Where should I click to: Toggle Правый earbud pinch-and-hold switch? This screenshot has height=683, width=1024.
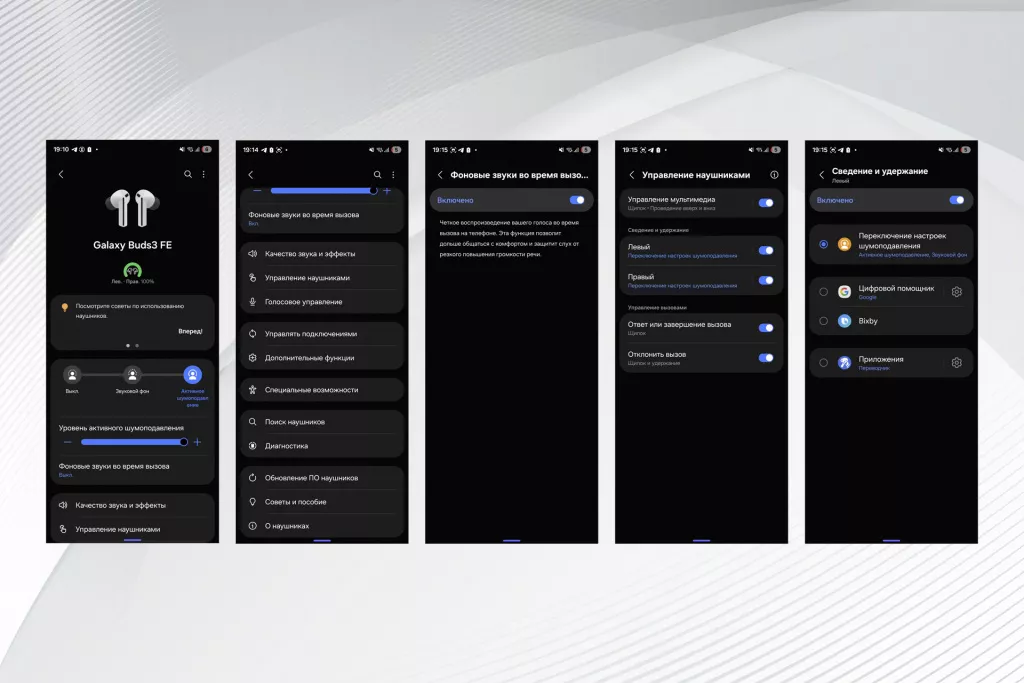[x=766, y=280]
